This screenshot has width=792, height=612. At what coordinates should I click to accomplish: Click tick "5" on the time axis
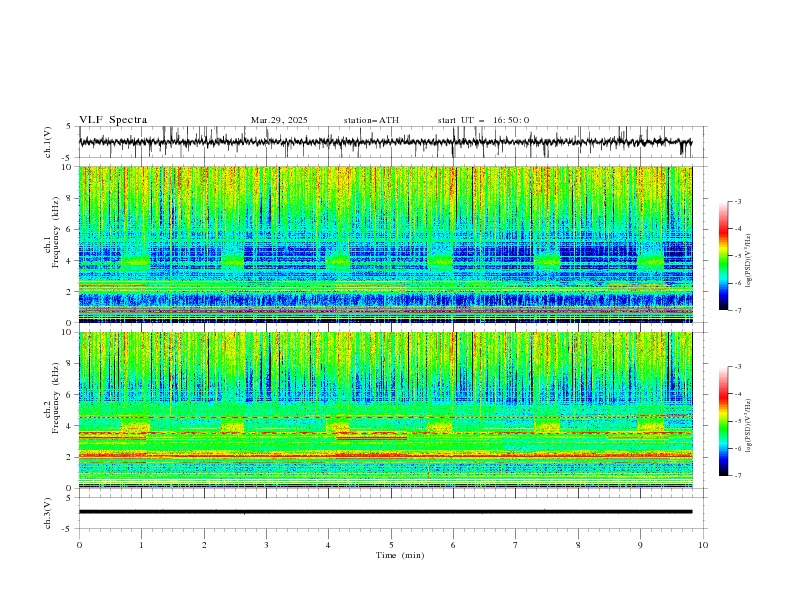[x=391, y=545]
